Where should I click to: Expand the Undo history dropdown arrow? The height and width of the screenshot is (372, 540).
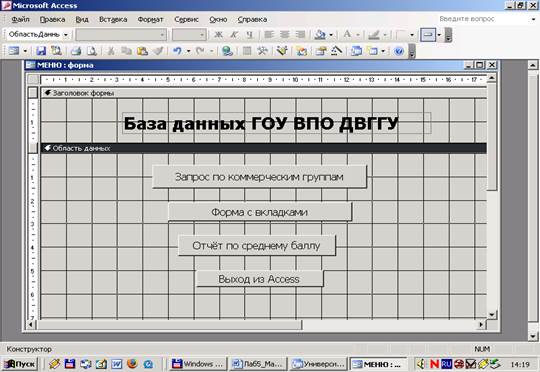point(188,51)
